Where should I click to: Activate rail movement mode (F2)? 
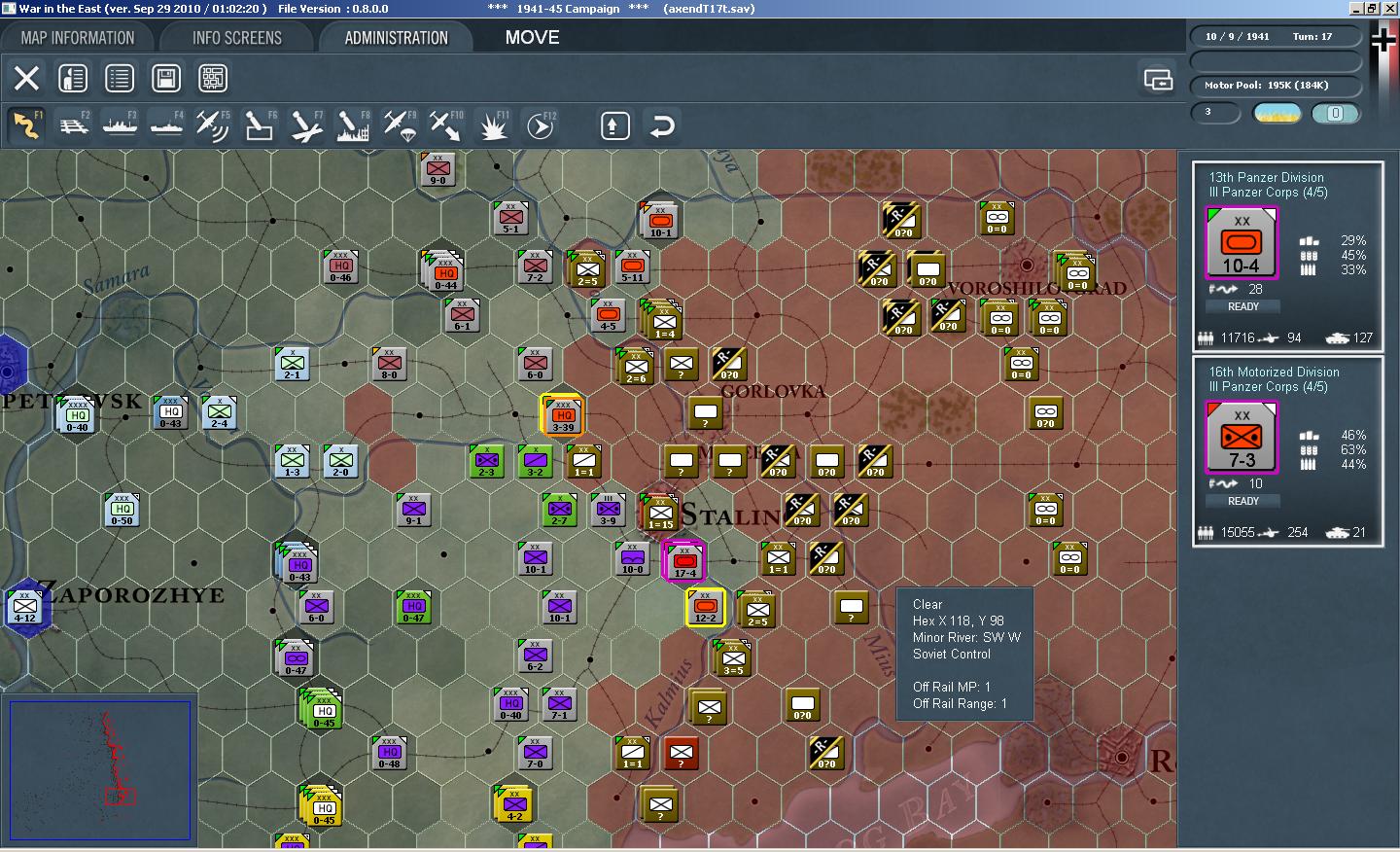click(x=73, y=125)
